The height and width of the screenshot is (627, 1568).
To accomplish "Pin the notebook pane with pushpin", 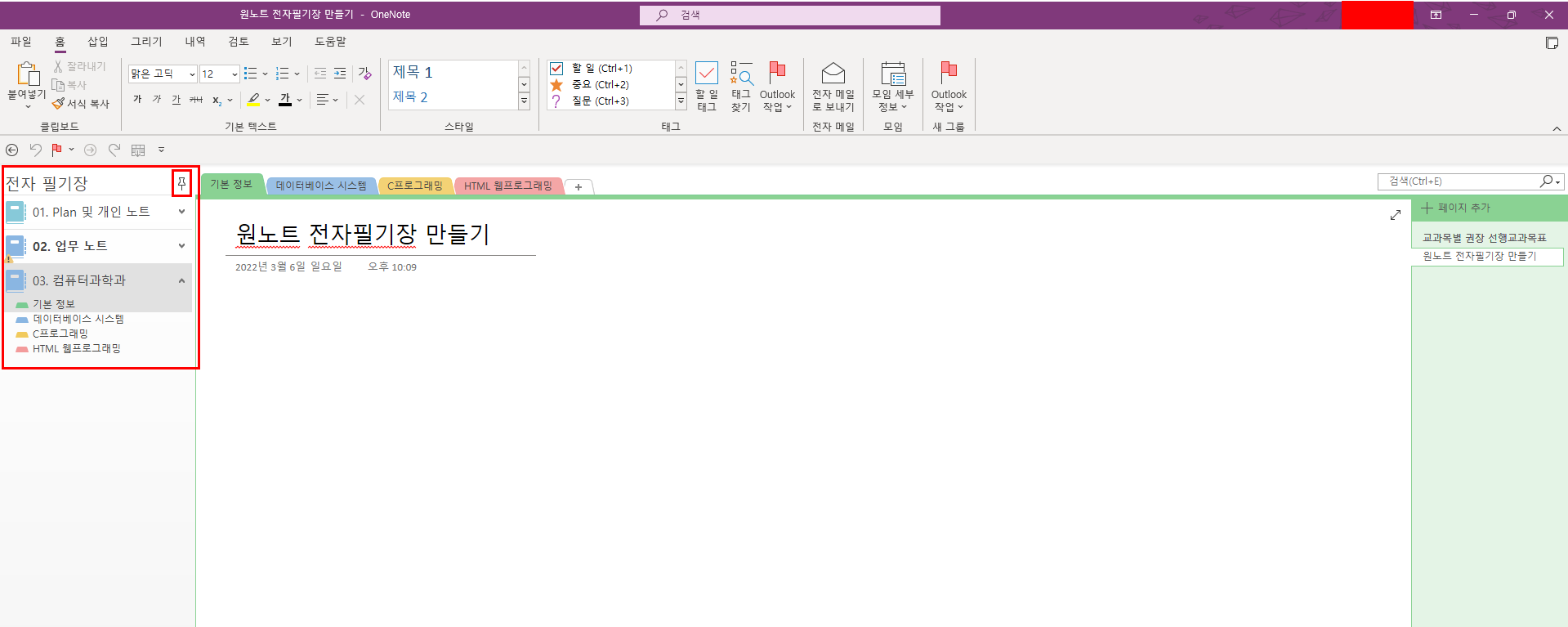I will tap(181, 183).
